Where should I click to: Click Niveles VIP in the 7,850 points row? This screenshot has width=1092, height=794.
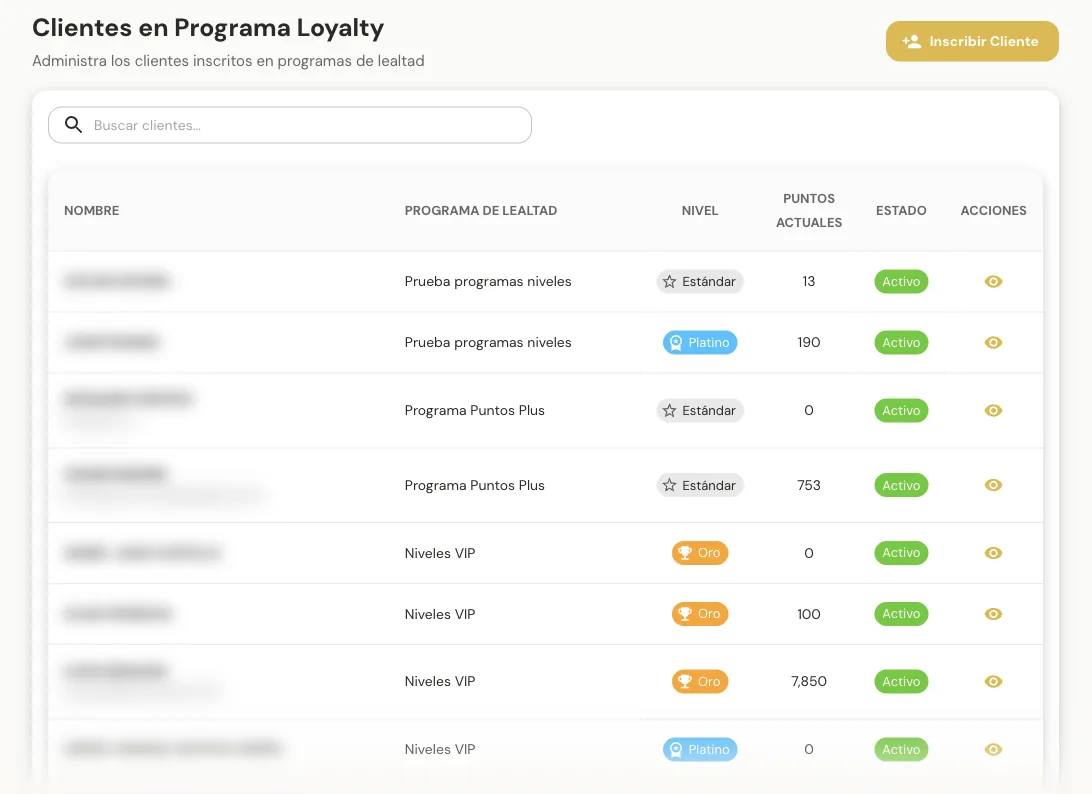[439, 681]
